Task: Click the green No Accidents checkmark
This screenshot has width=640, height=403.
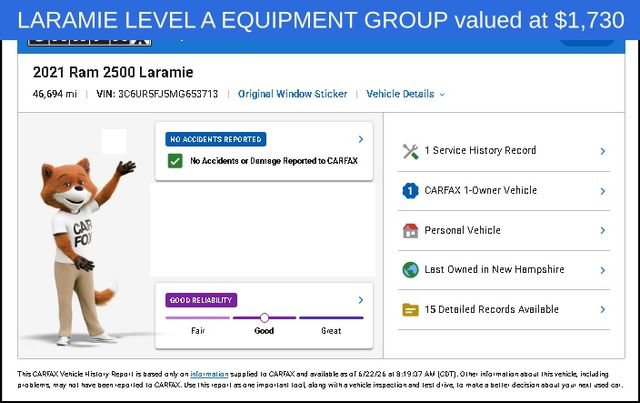Action: [x=175, y=161]
